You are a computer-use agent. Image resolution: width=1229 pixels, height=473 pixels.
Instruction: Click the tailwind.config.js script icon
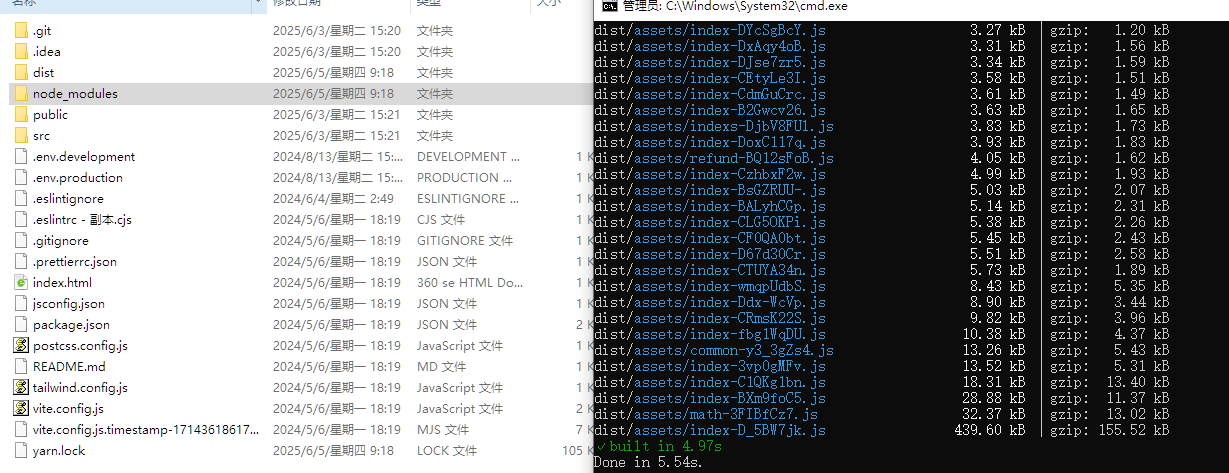pyautogui.click(x=22, y=388)
